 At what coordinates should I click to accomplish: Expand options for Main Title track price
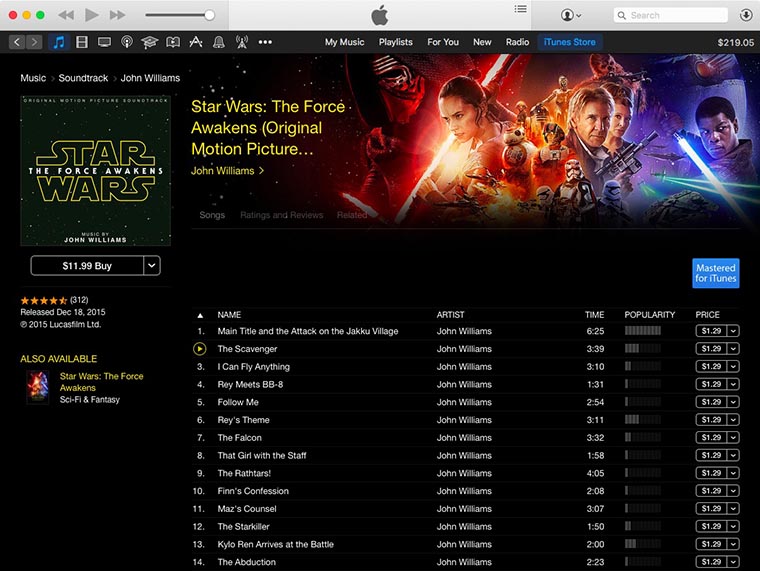[x=733, y=331]
